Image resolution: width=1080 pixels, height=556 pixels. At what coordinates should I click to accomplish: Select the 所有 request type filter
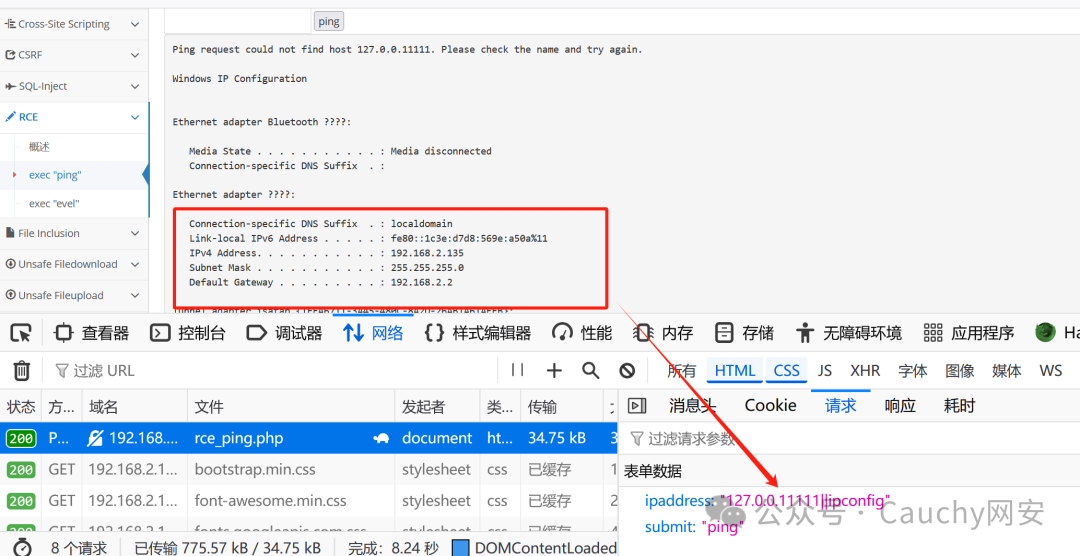[681, 371]
